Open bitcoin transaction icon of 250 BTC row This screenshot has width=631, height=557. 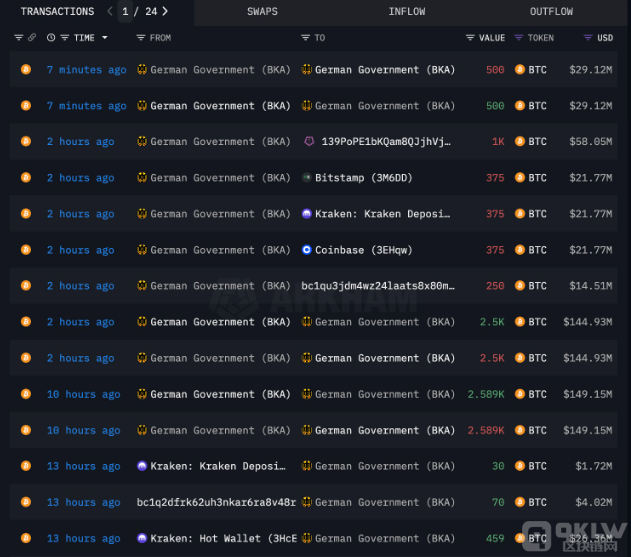[x=26, y=286]
